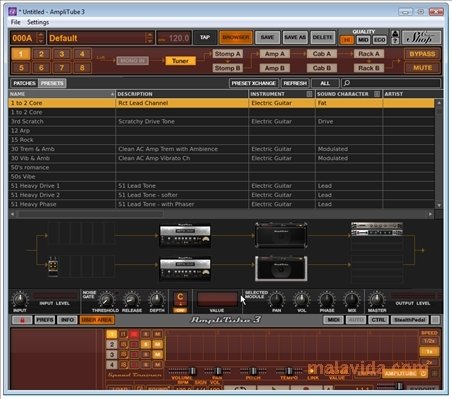Select the Amp A head thumbnail

click(185, 235)
